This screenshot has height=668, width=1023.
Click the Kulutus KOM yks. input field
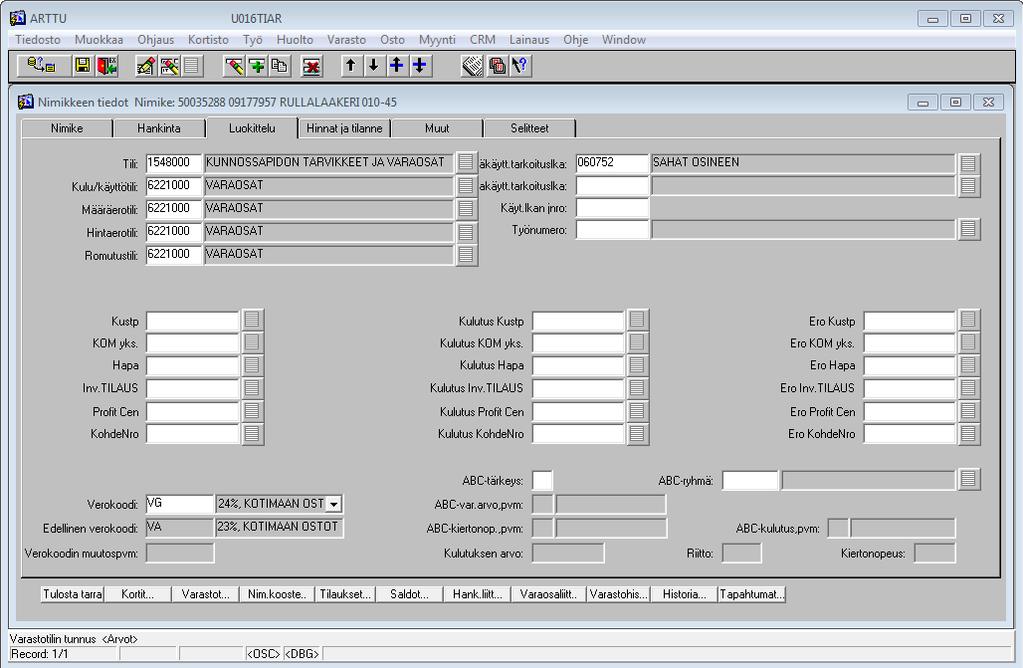[578, 343]
